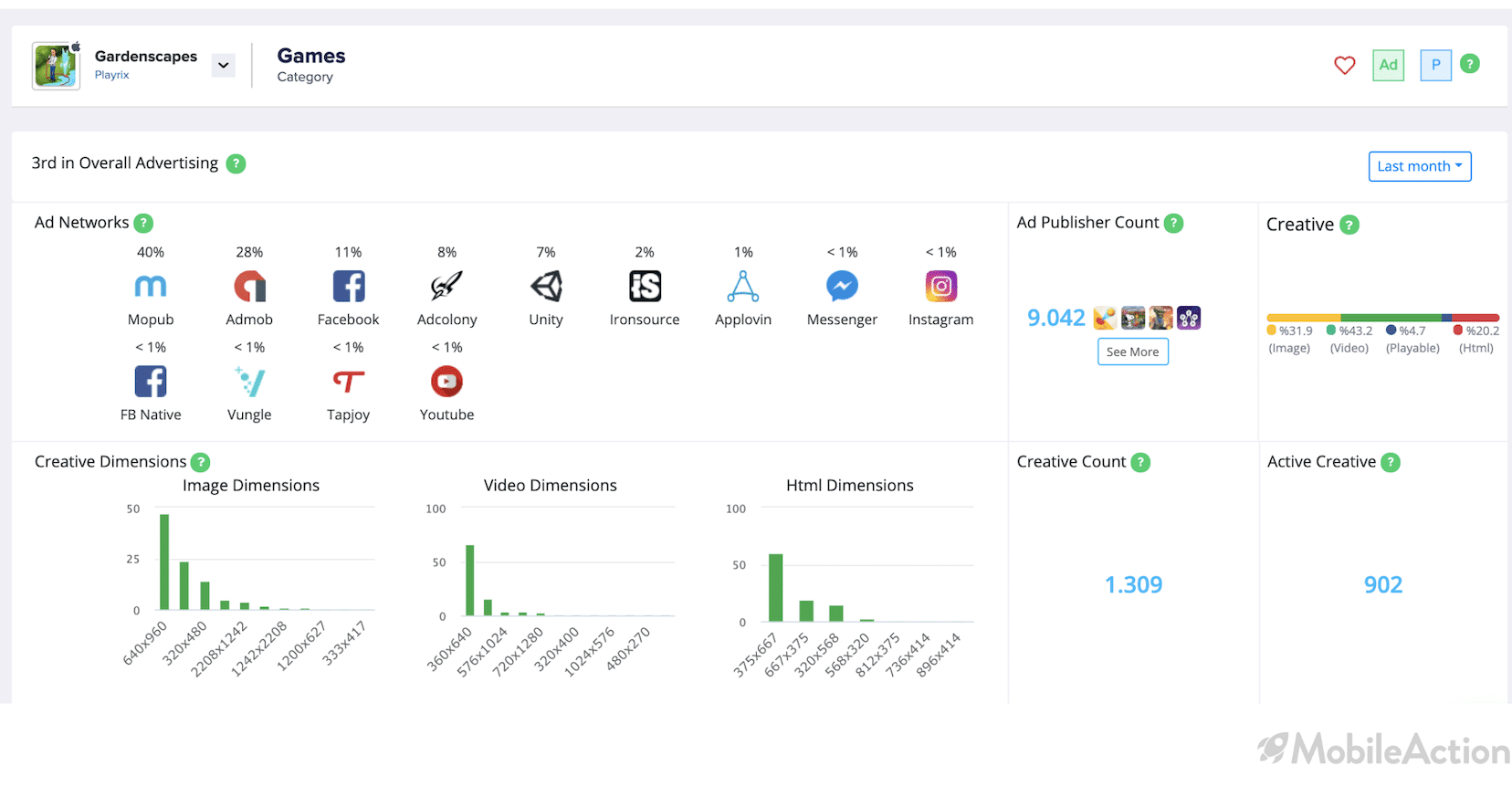Select the Applovin ad network icon
Viewport: 1512px width, 787px height.
(x=743, y=287)
